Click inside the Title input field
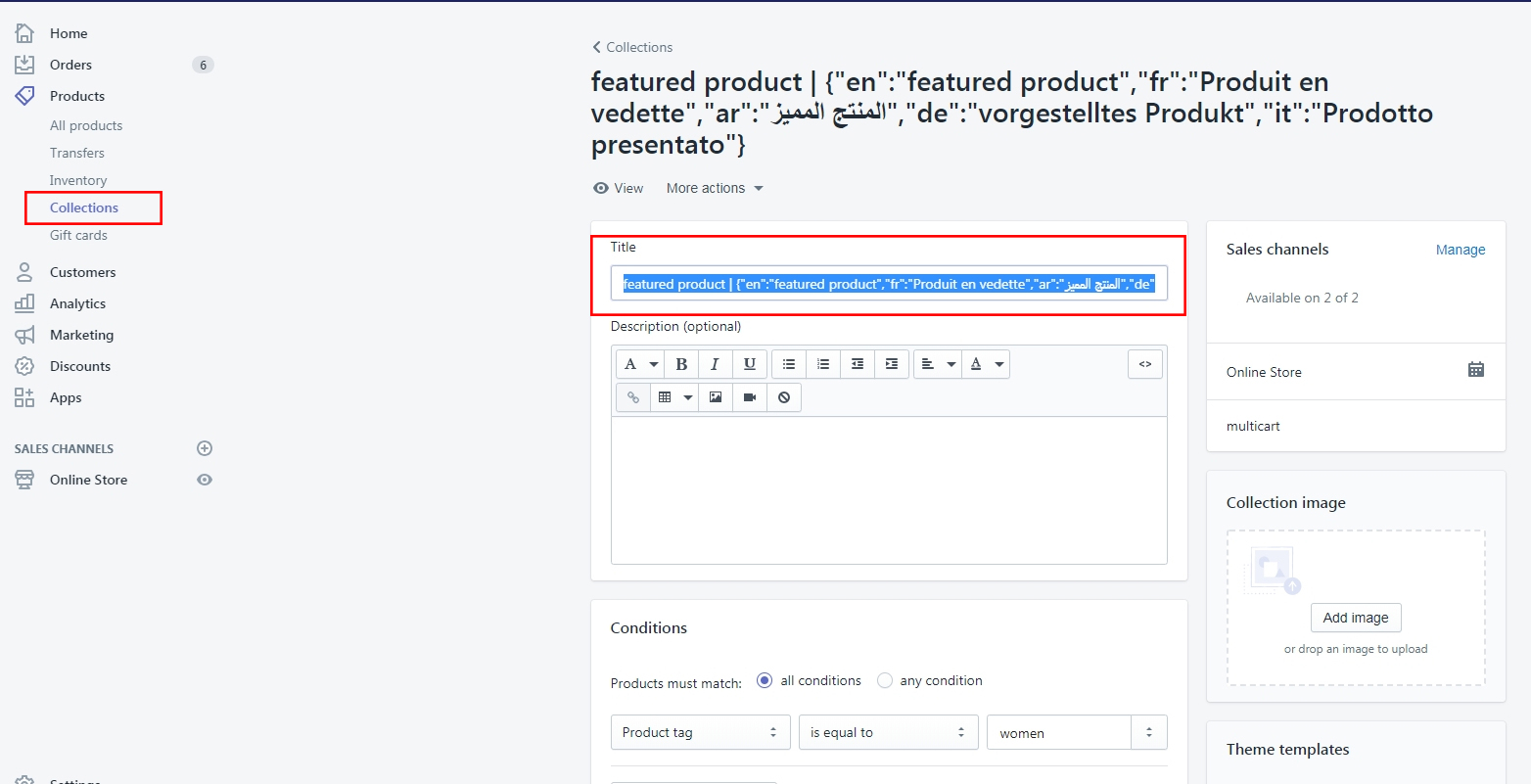Image resolution: width=1531 pixels, height=784 pixels. [x=889, y=283]
